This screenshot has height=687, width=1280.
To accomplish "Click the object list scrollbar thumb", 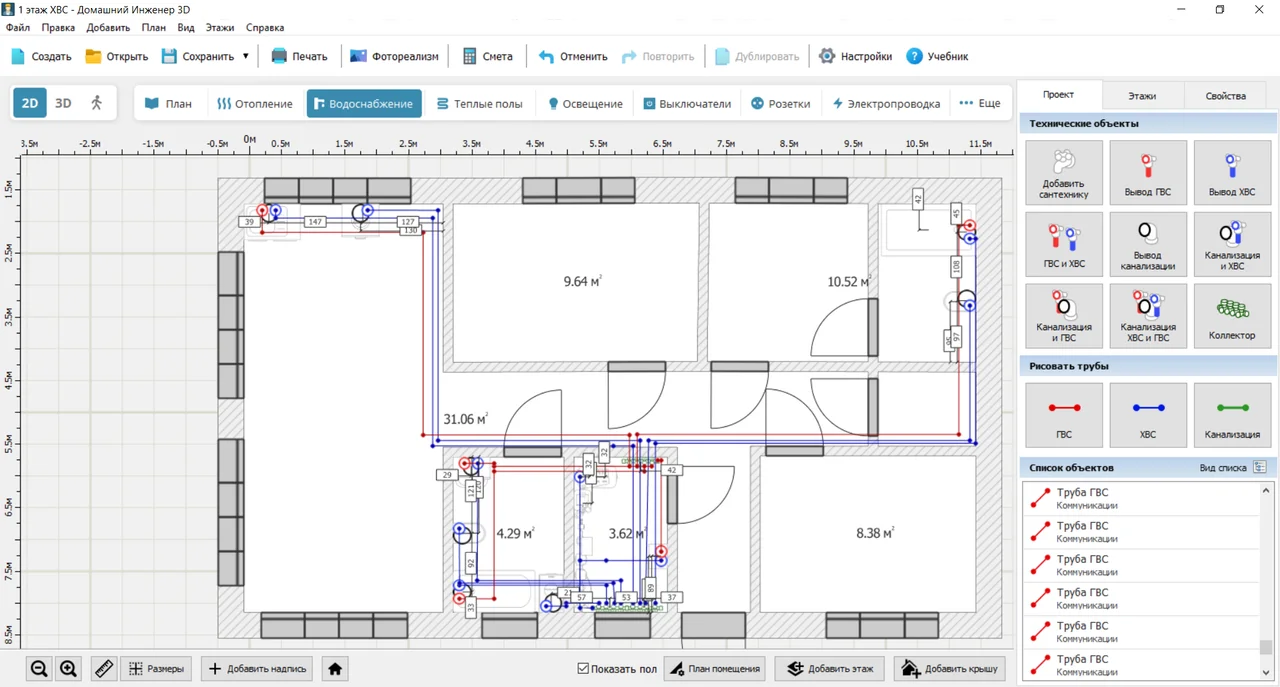I will [x=1266, y=647].
